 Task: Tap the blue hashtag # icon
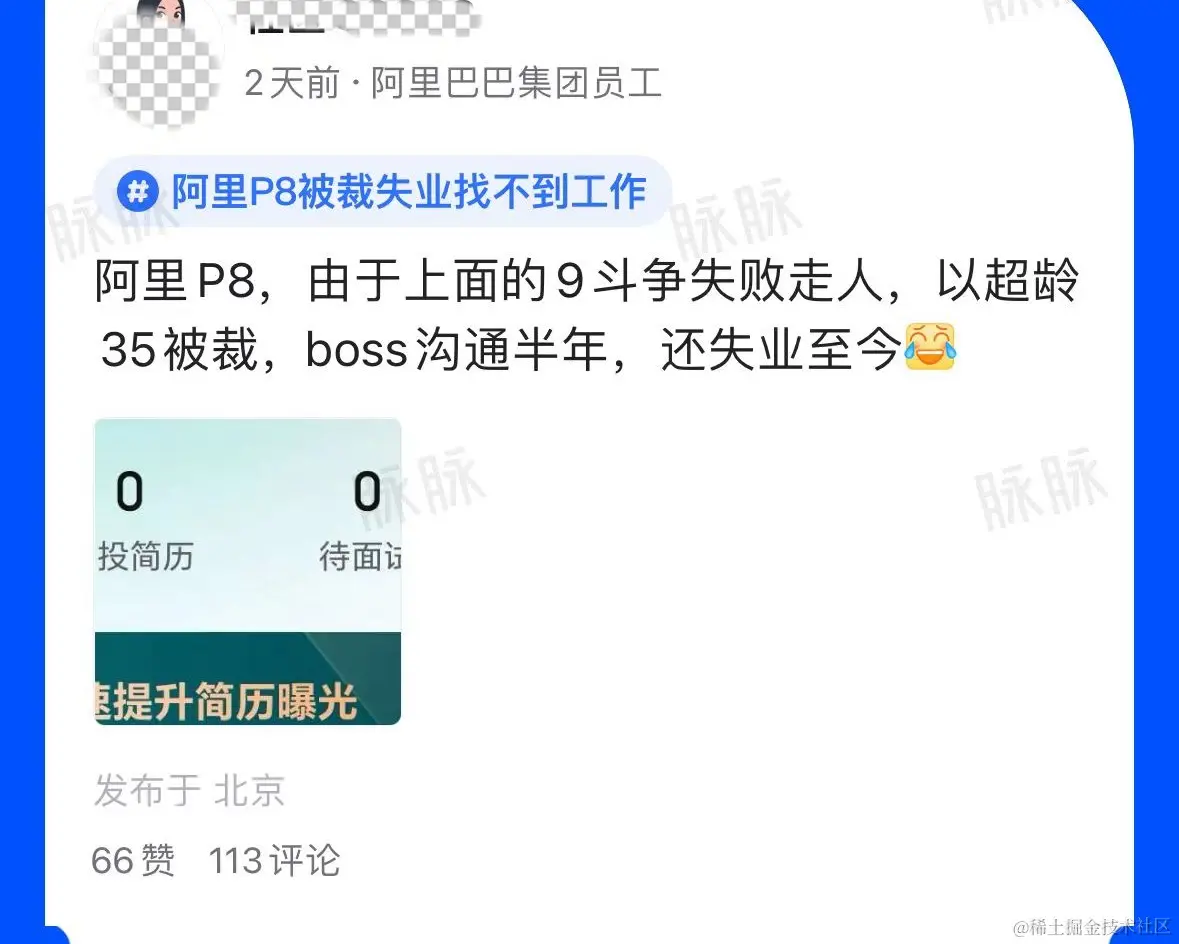click(137, 192)
